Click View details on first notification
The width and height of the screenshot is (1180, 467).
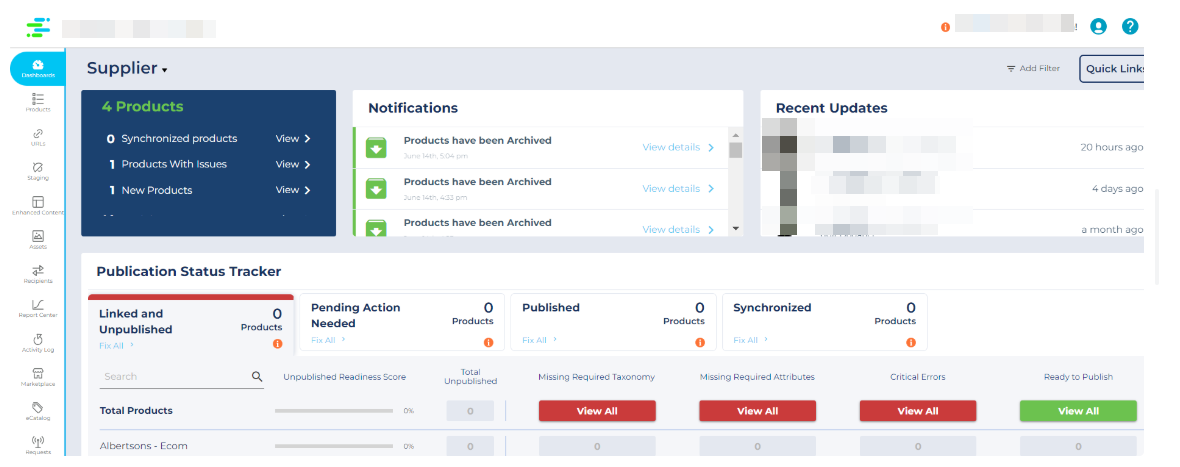678,147
